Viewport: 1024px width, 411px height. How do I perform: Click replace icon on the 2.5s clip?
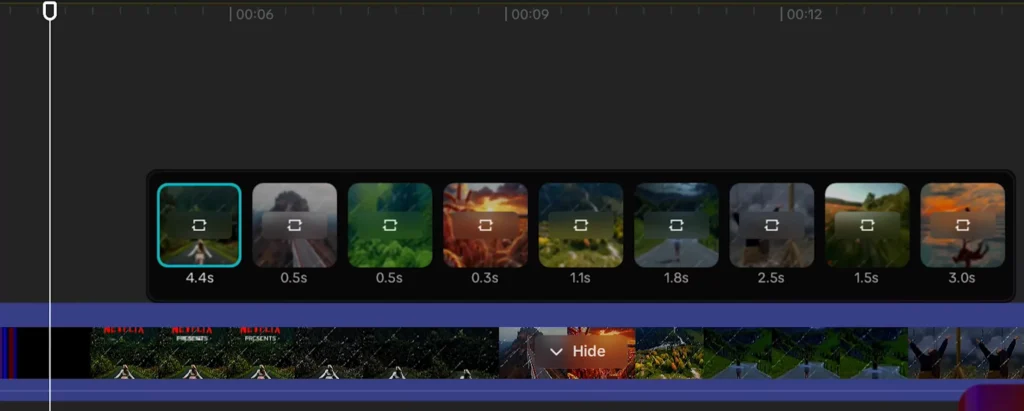click(771, 225)
